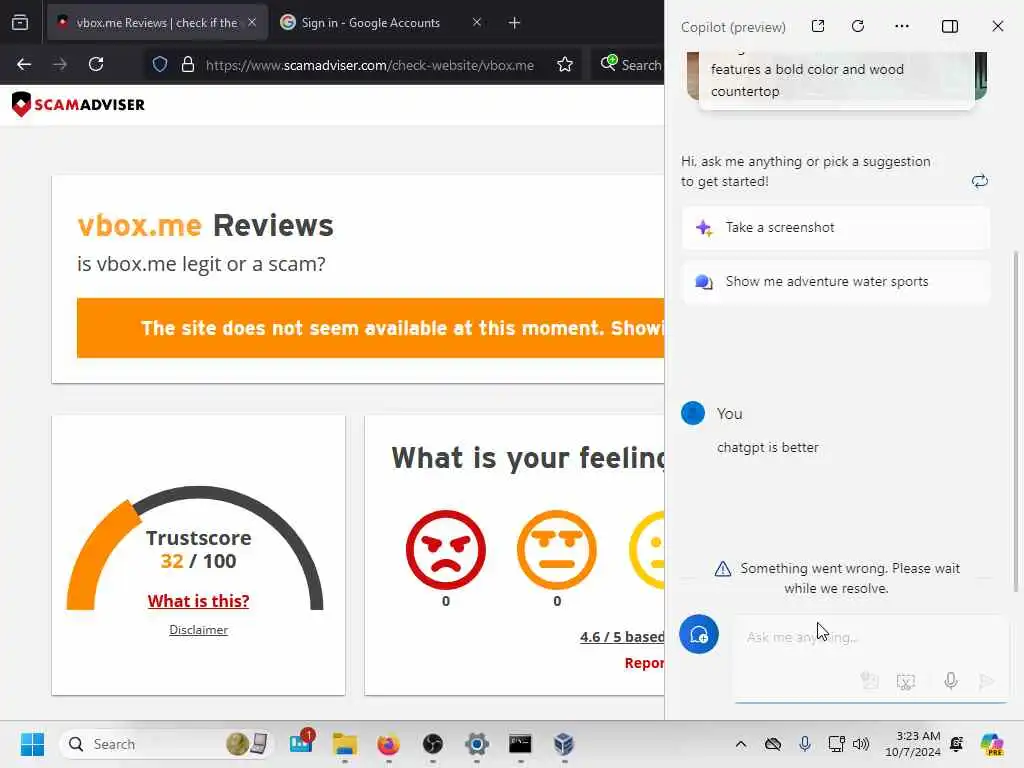Open tracking protection shield icon
The image size is (1024, 768).
point(160,64)
